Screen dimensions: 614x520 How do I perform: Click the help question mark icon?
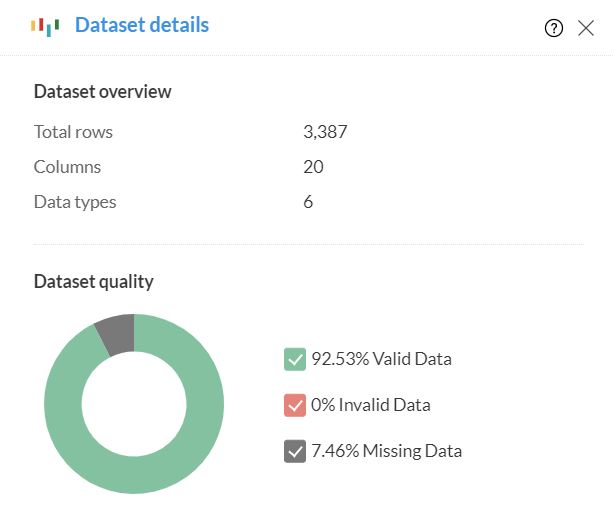[x=554, y=28]
